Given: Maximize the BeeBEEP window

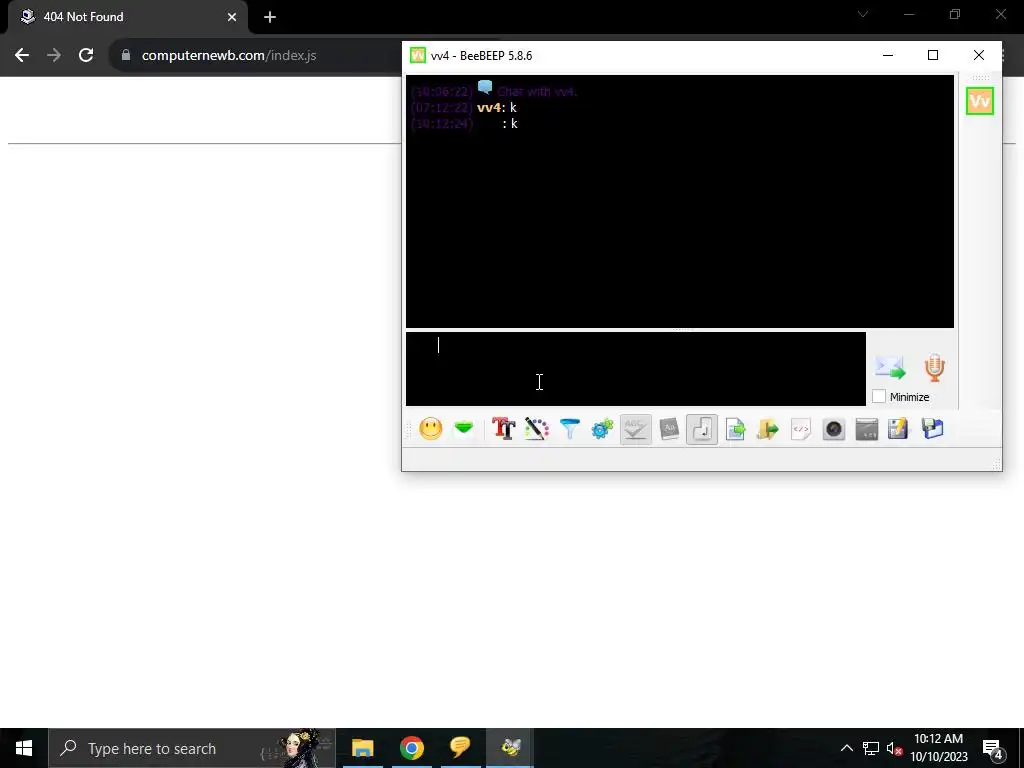Looking at the screenshot, I should coord(933,56).
